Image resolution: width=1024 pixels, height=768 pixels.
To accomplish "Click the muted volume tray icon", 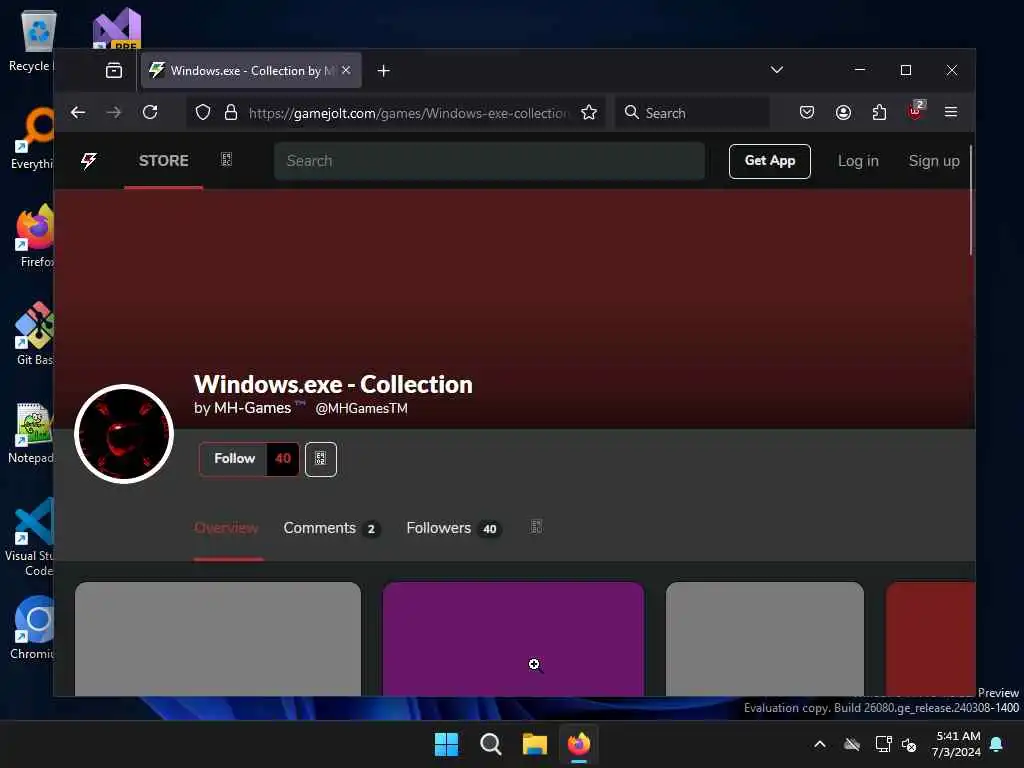I will [909, 744].
